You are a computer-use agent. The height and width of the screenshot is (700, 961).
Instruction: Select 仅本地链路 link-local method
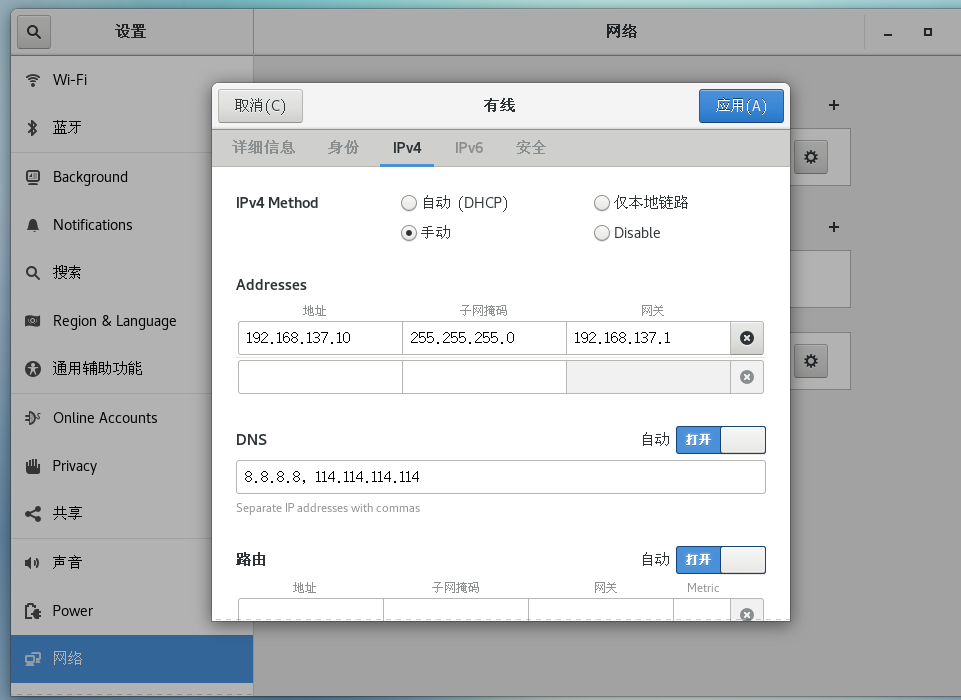(641, 202)
